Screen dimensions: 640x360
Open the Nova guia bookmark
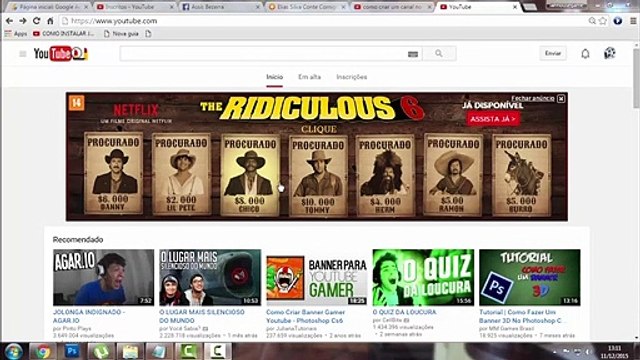(121, 34)
